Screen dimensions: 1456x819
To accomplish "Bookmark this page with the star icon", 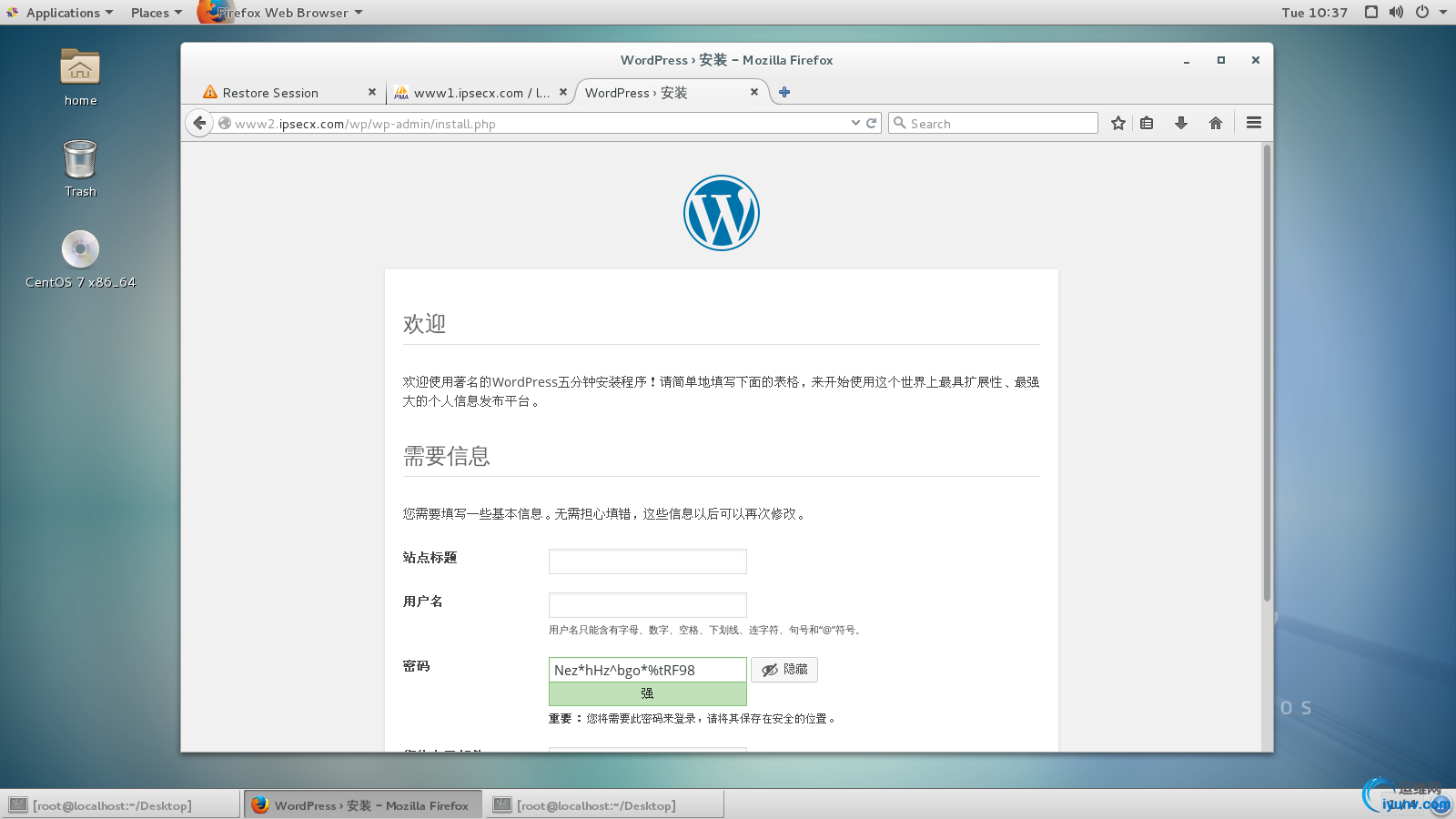I will coord(1118,123).
